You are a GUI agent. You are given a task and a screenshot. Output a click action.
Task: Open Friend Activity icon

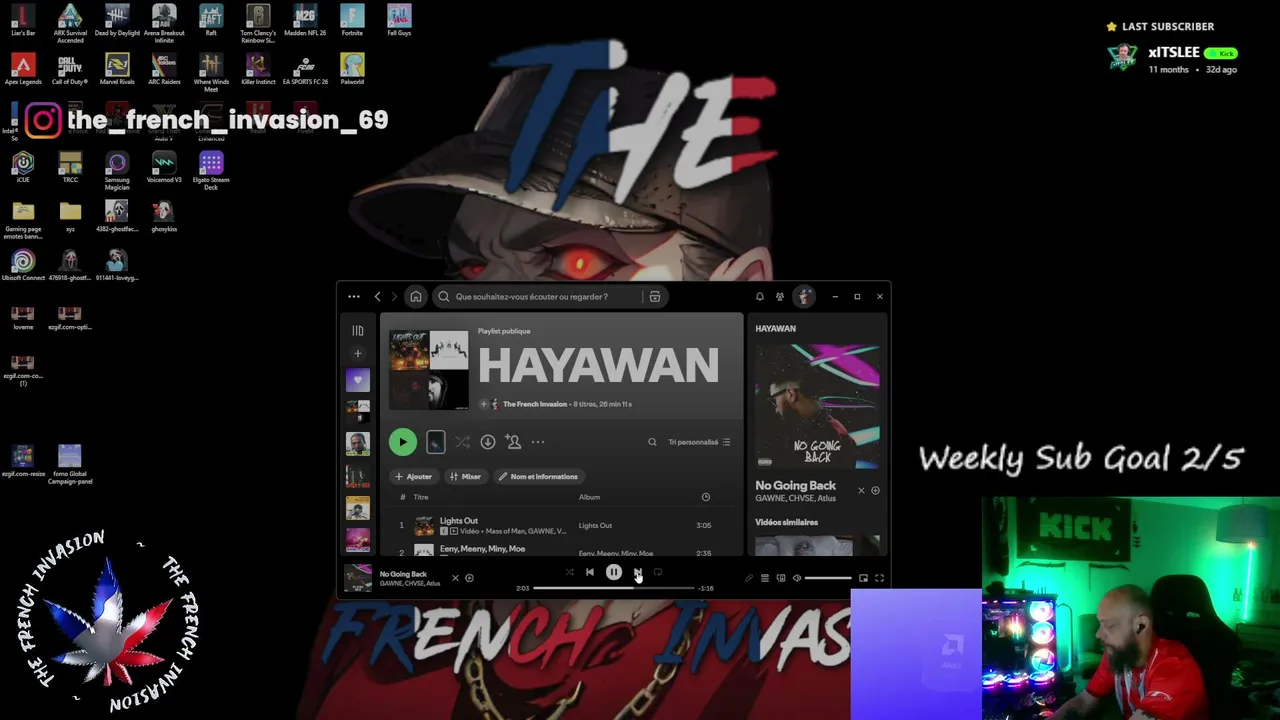coord(780,296)
